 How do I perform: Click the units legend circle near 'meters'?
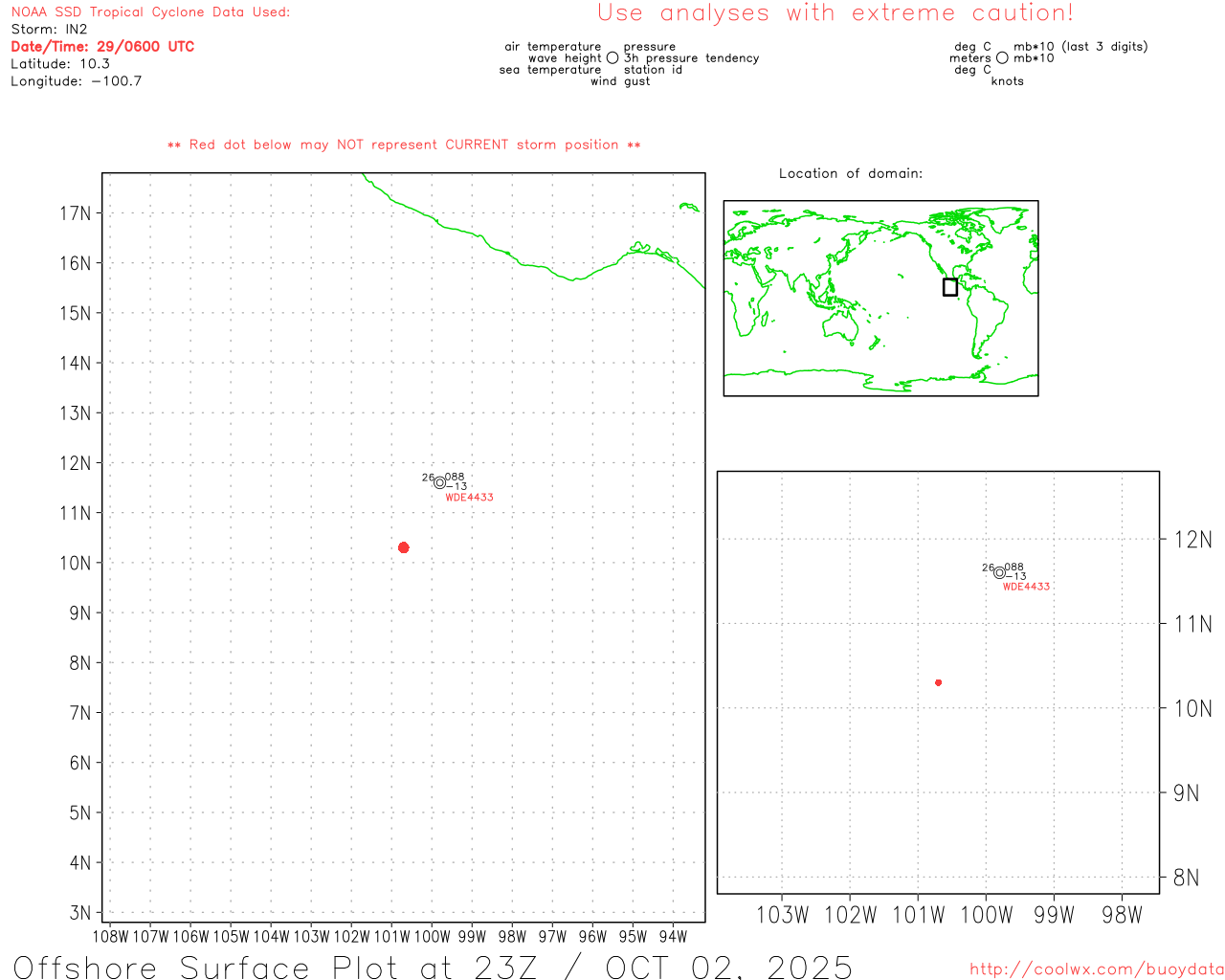(x=1002, y=58)
